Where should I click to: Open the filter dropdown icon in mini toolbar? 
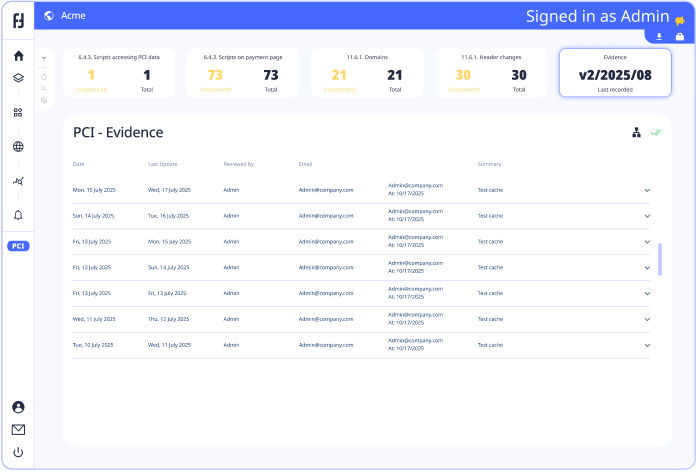coord(44,59)
